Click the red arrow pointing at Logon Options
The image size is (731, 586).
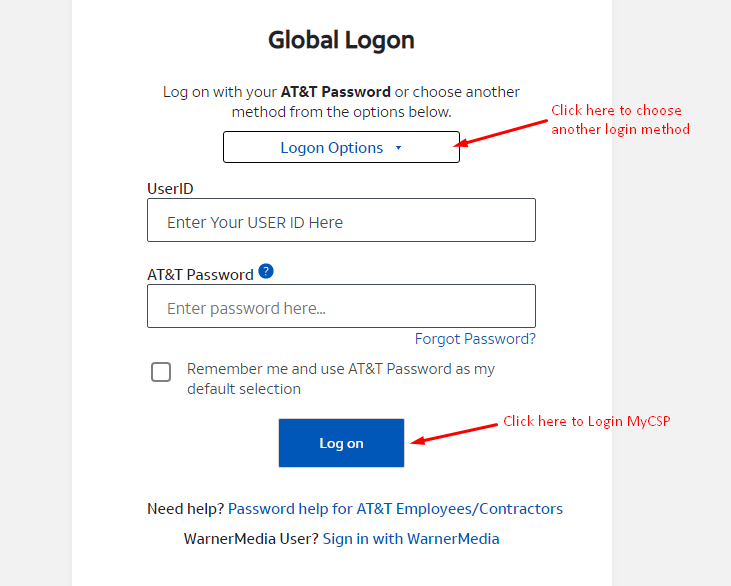click(501, 133)
